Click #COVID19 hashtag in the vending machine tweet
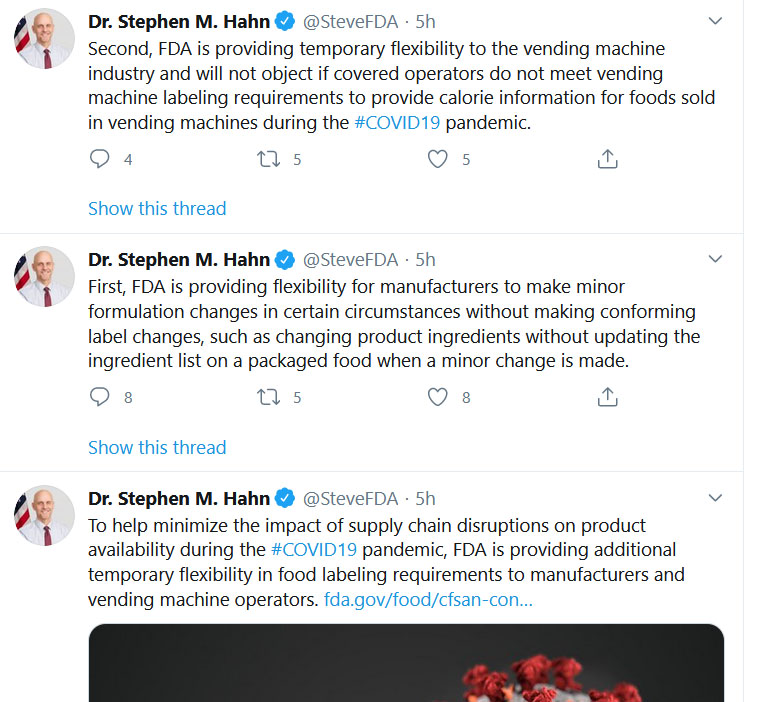 pyautogui.click(x=397, y=123)
